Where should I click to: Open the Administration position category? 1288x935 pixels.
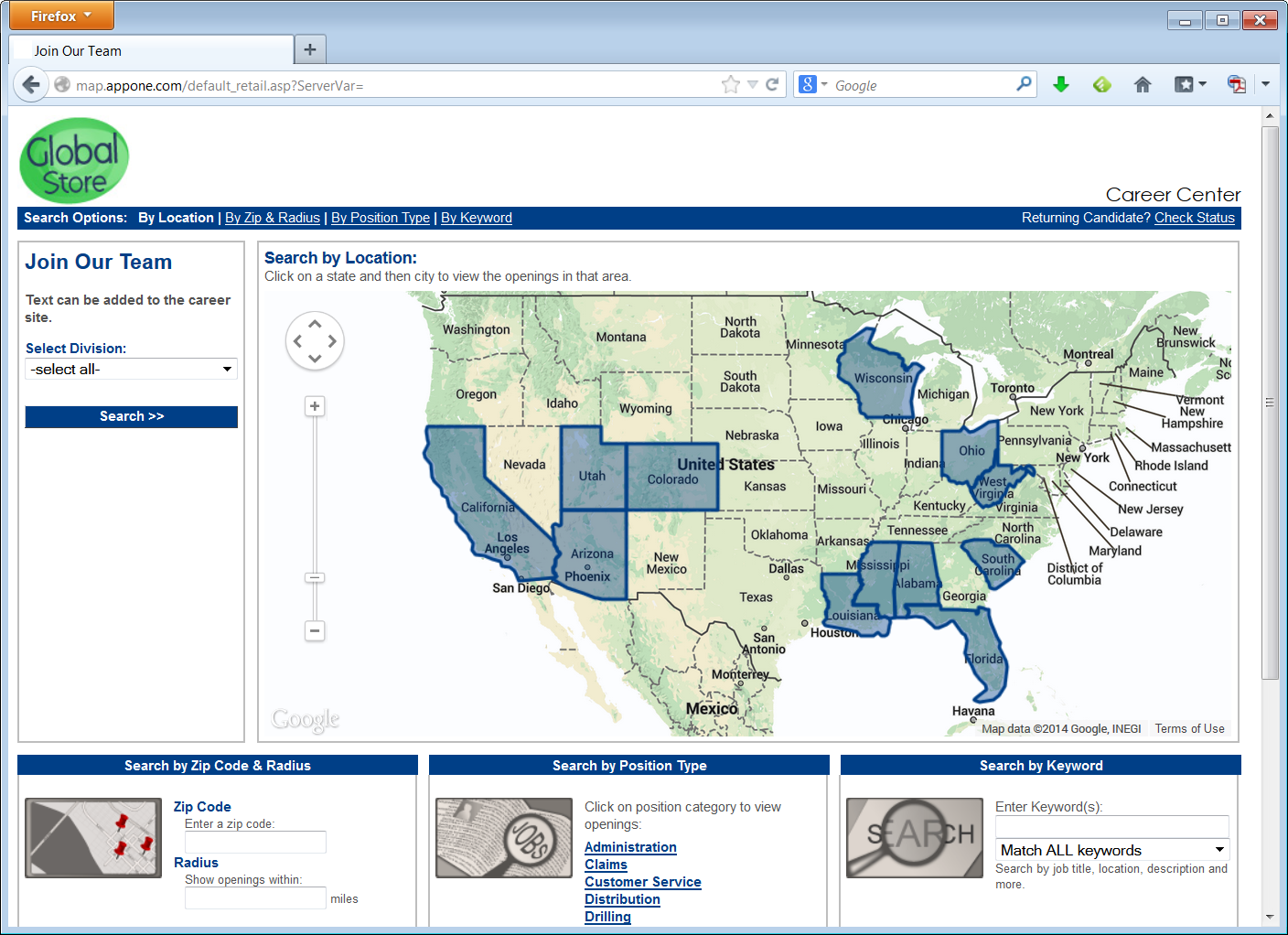point(630,847)
